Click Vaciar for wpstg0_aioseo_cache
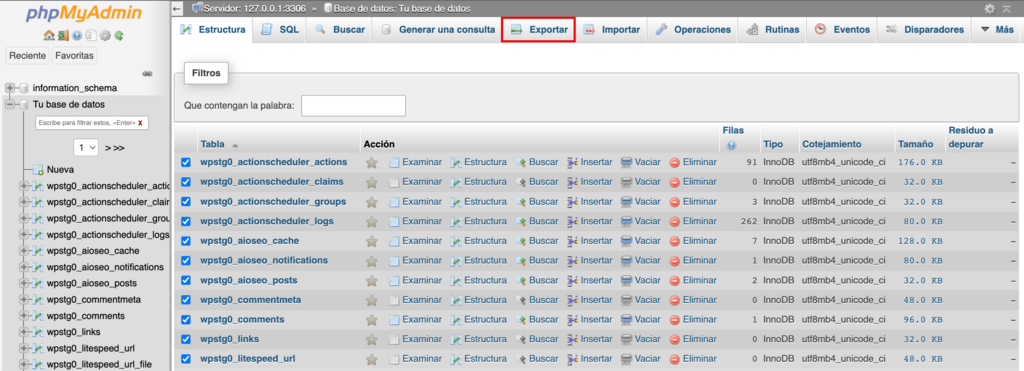 [x=641, y=241]
